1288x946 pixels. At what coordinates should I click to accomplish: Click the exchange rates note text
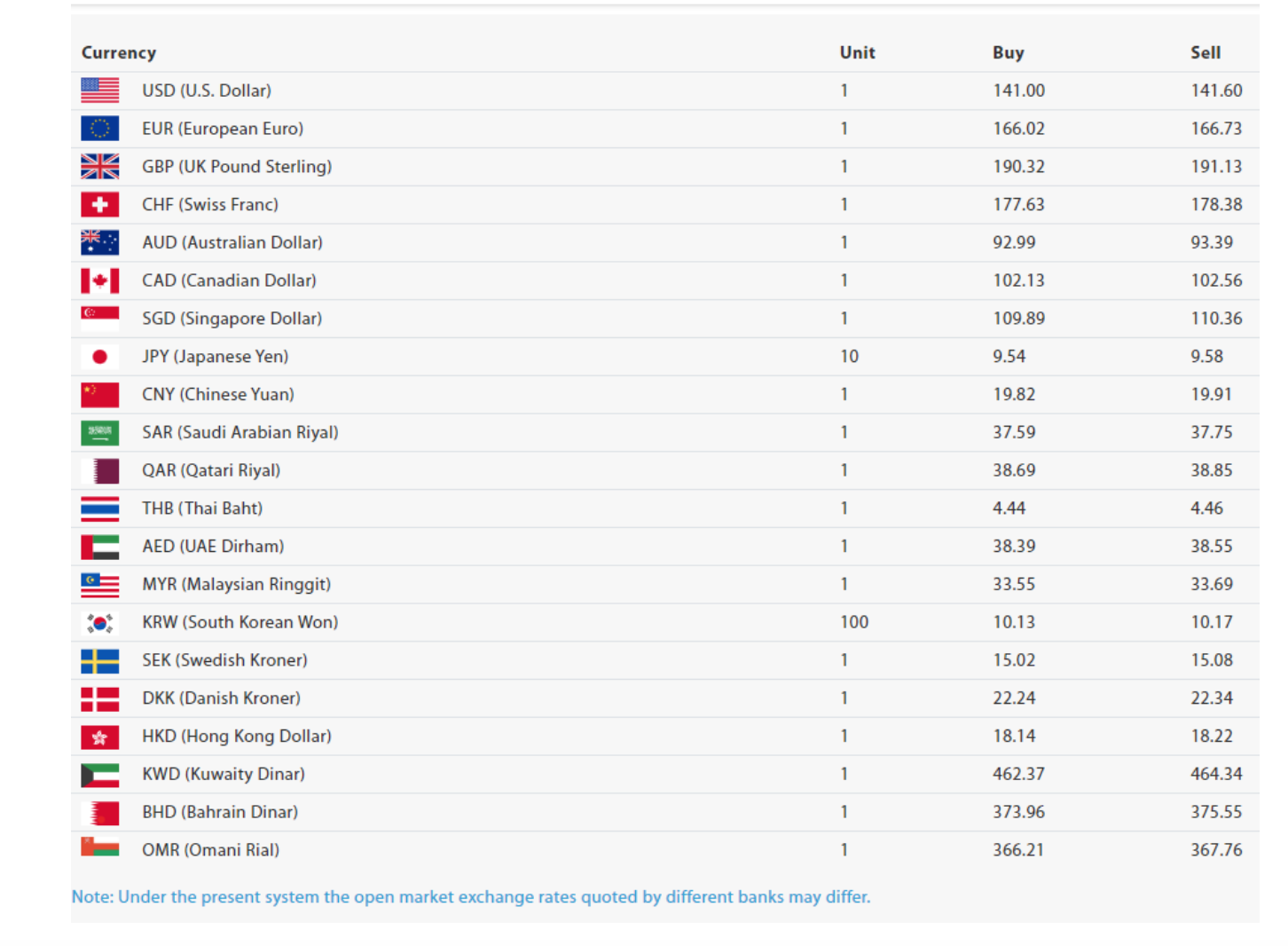click(x=471, y=897)
